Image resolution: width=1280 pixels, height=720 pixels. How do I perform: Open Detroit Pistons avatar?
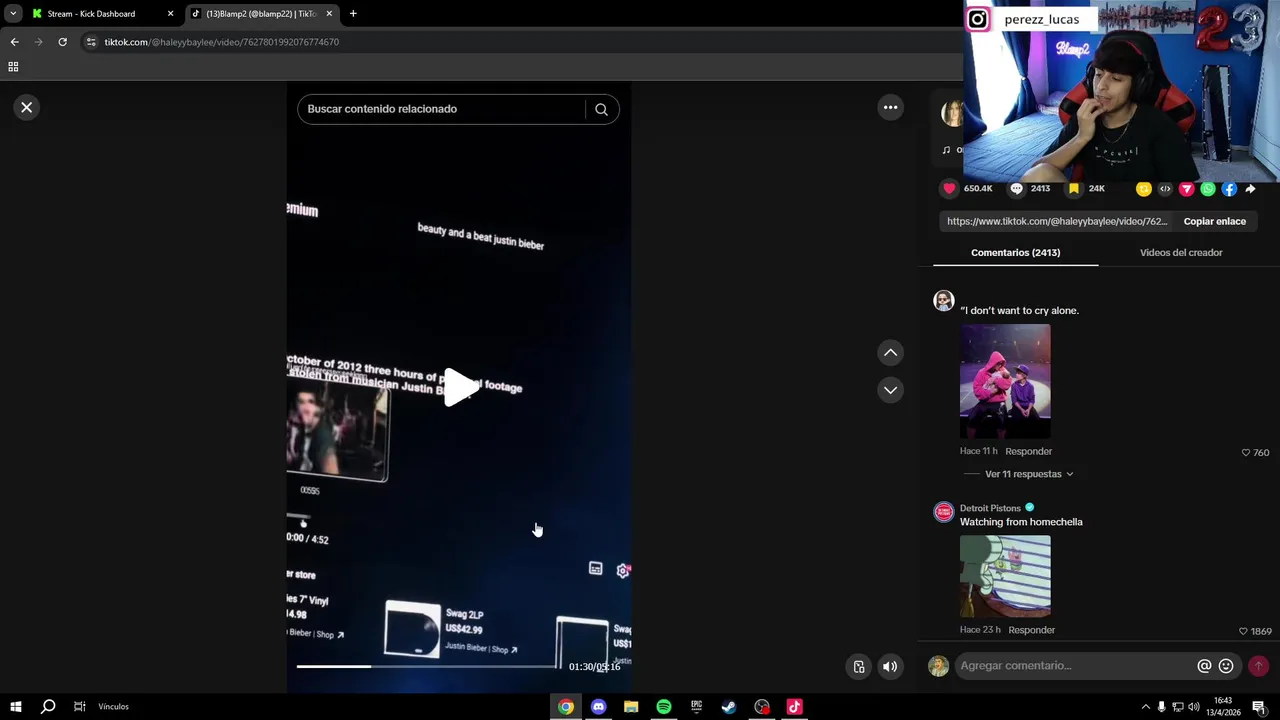943,512
